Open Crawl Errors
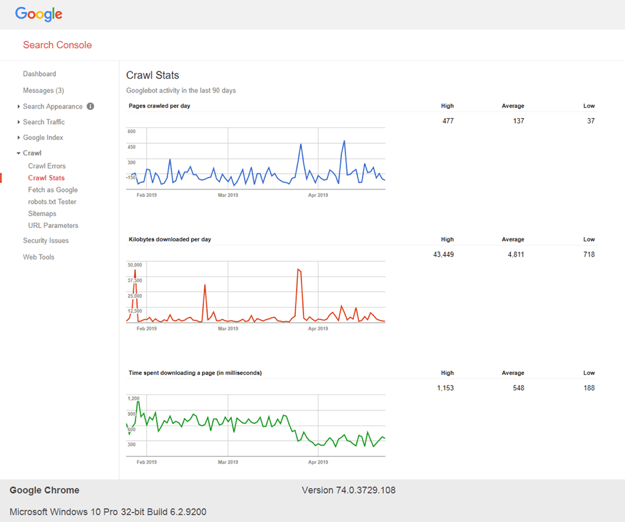625x522 pixels. 47,166
